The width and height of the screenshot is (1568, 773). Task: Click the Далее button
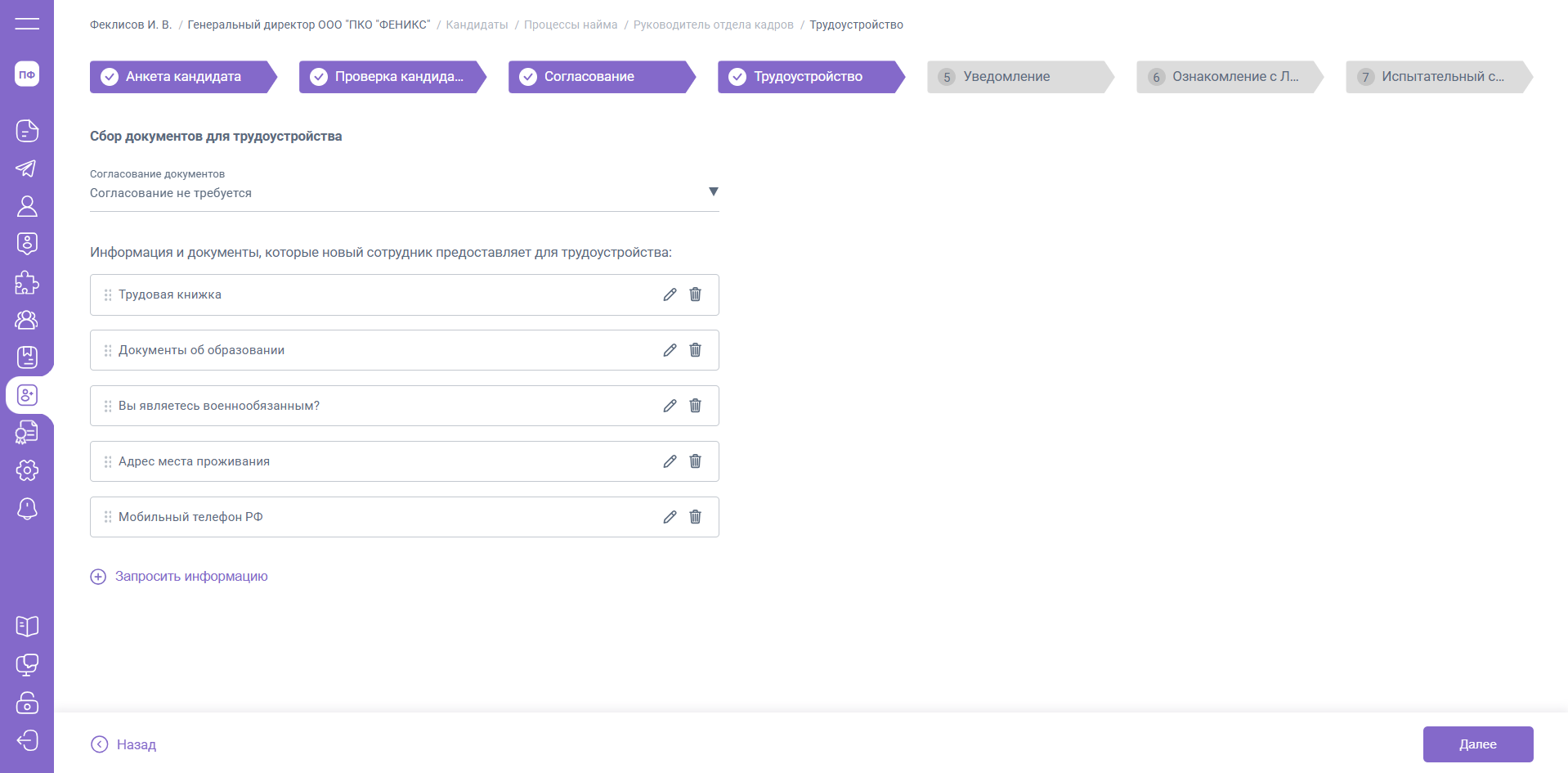click(1477, 744)
